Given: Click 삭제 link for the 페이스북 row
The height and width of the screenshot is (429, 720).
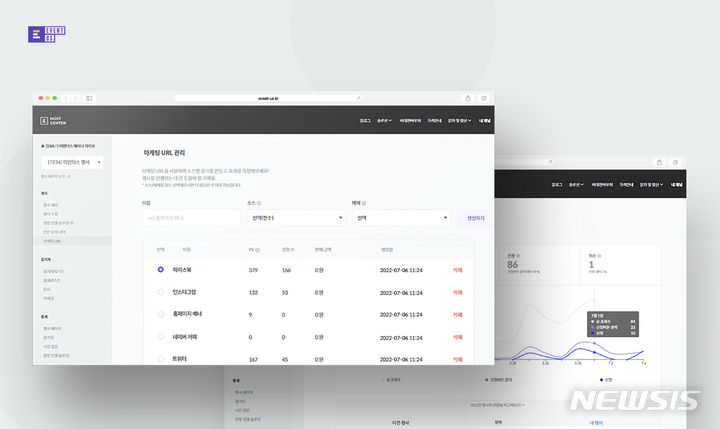Looking at the screenshot, I should click(x=458, y=269).
